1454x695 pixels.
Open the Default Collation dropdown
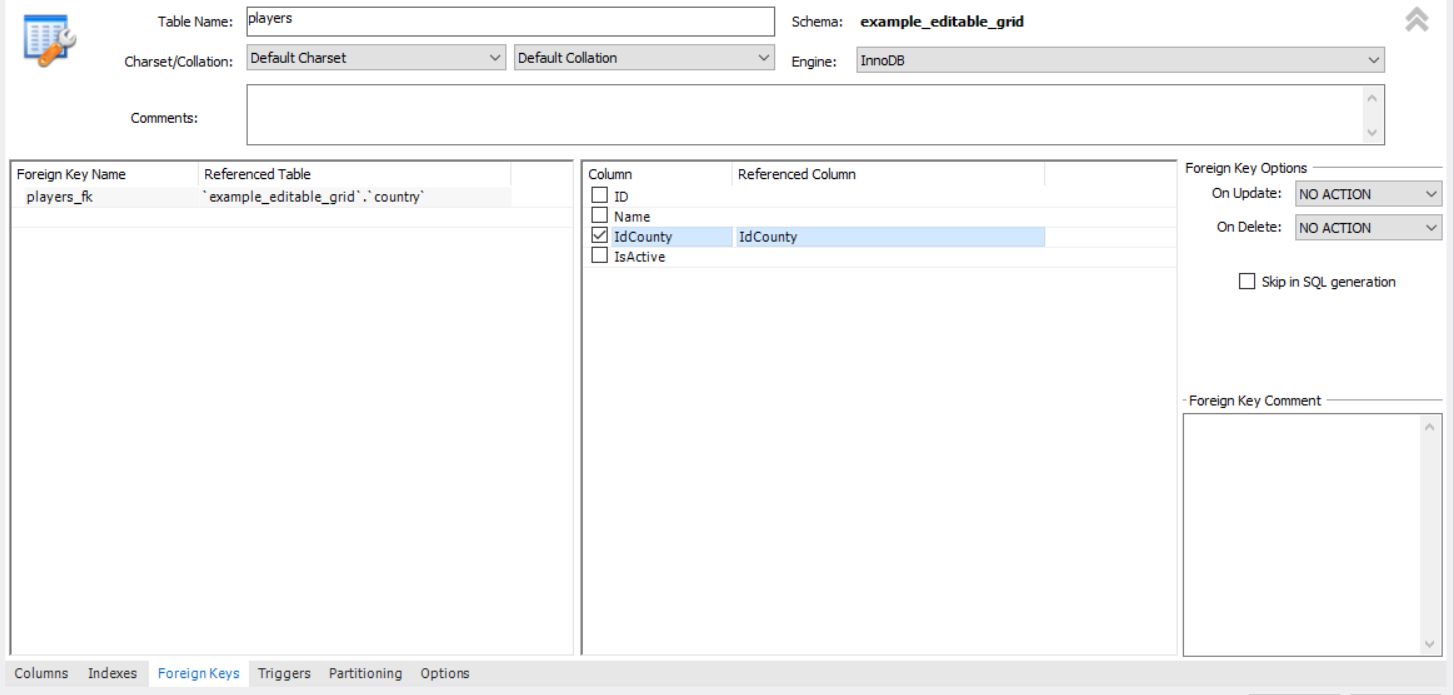644,58
